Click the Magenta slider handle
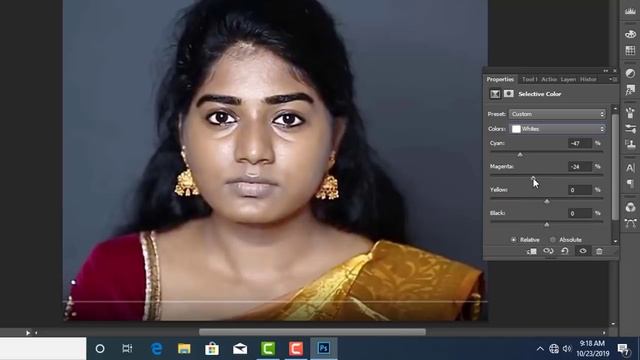Screen dimensions: 640x360 click(x=533, y=178)
